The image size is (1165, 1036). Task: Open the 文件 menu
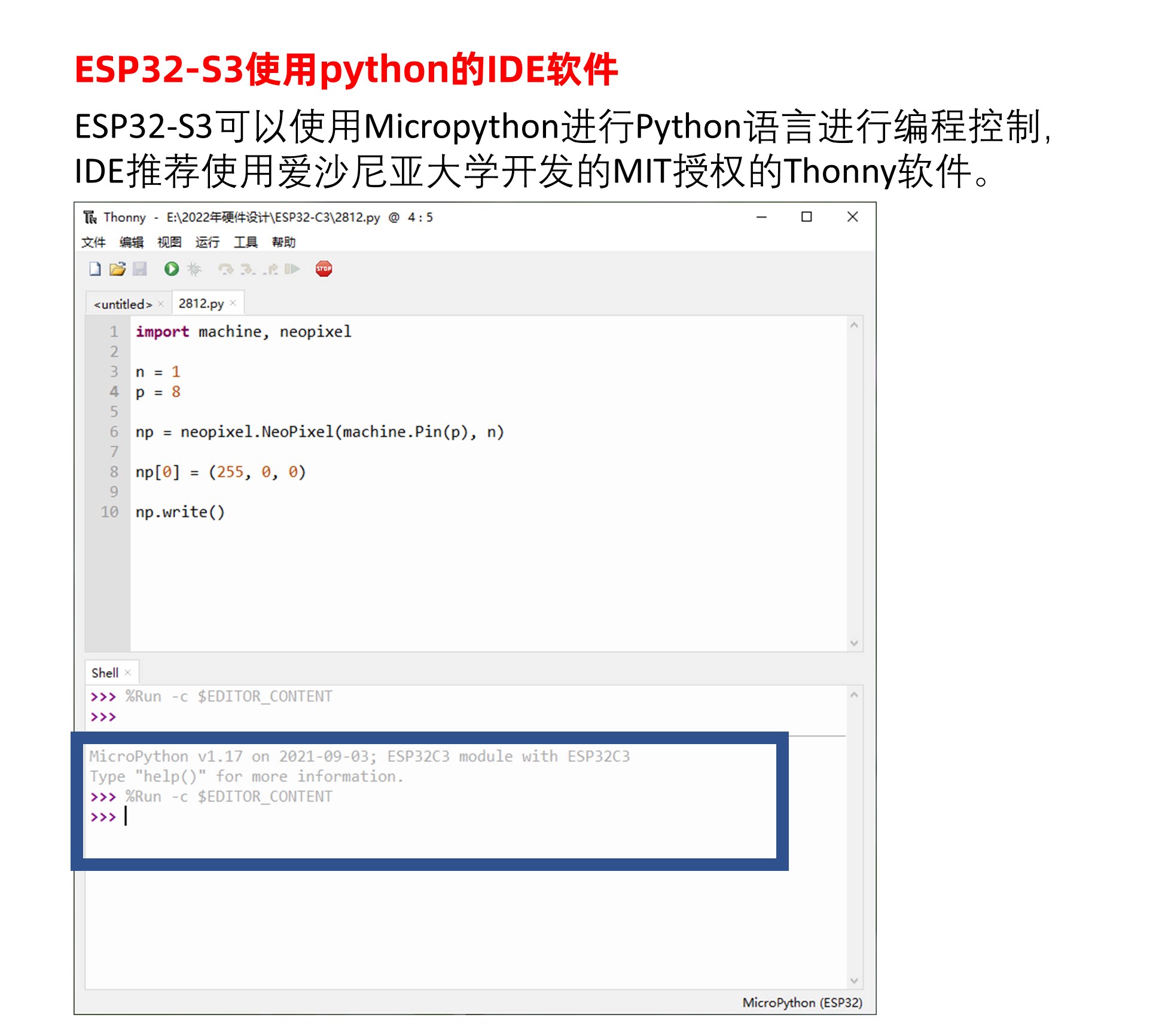click(93, 242)
